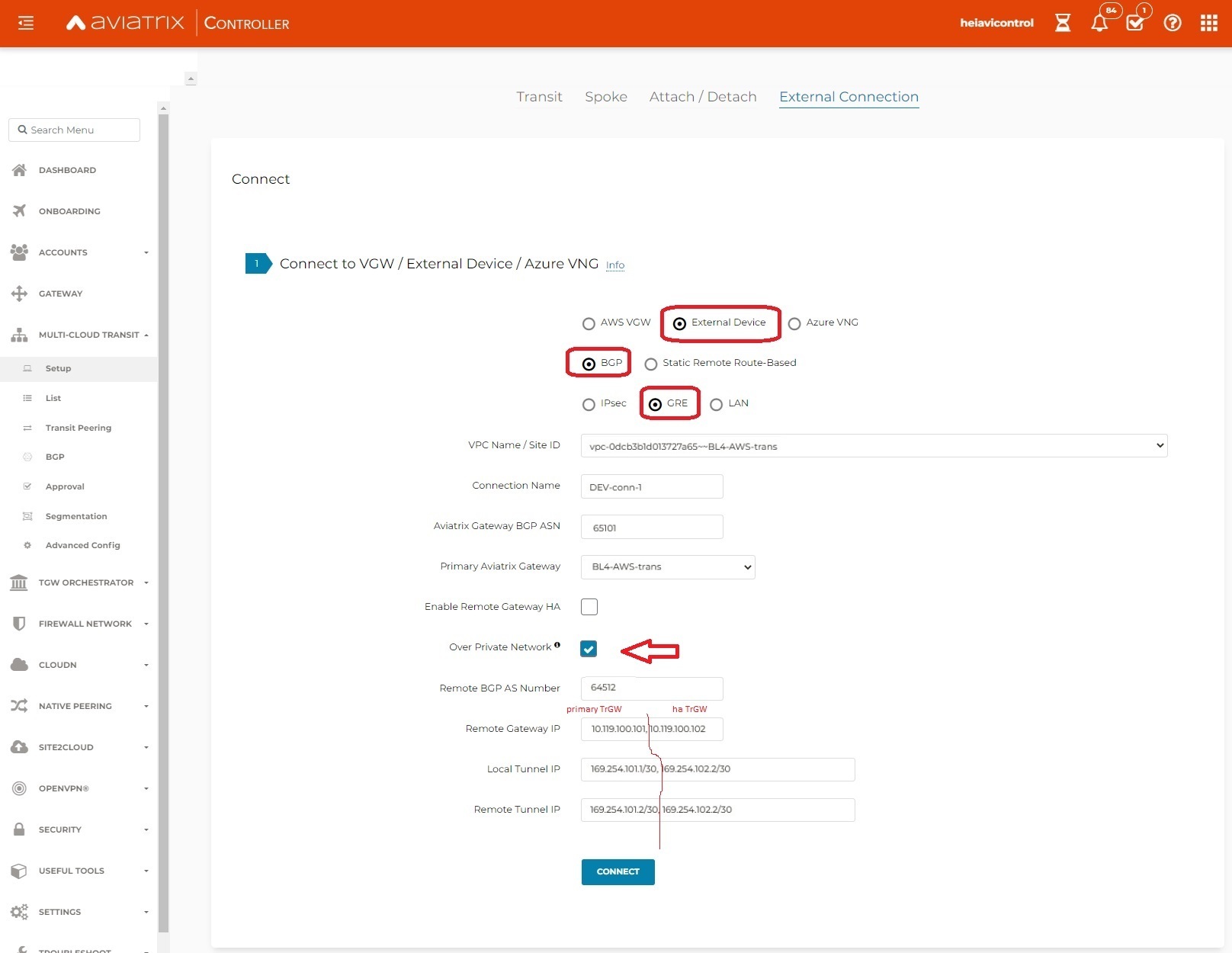Click the TGW Orchestrator building icon

tap(20, 582)
